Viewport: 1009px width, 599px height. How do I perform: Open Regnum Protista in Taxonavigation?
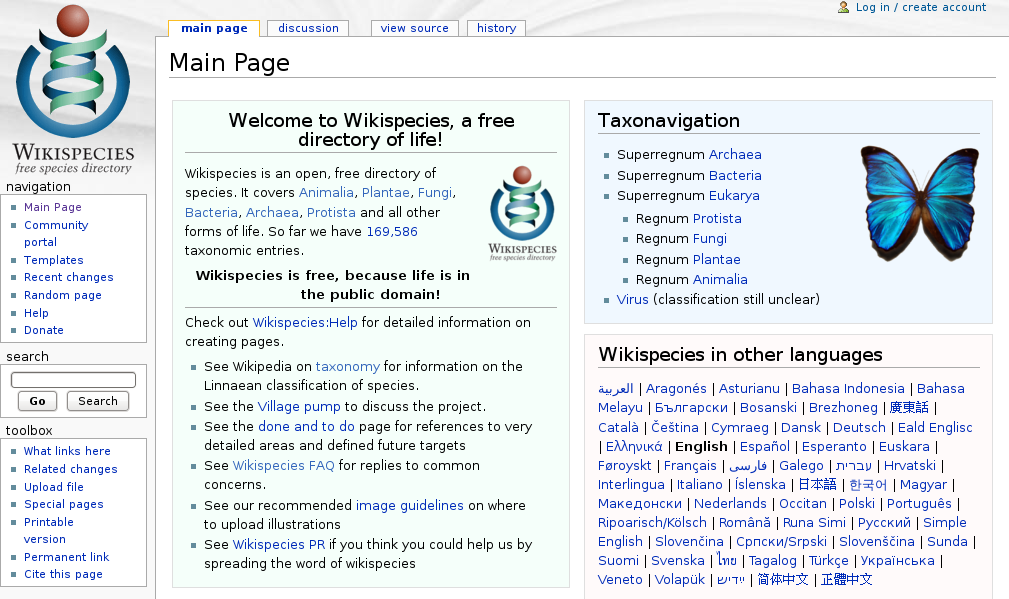point(717,219)
